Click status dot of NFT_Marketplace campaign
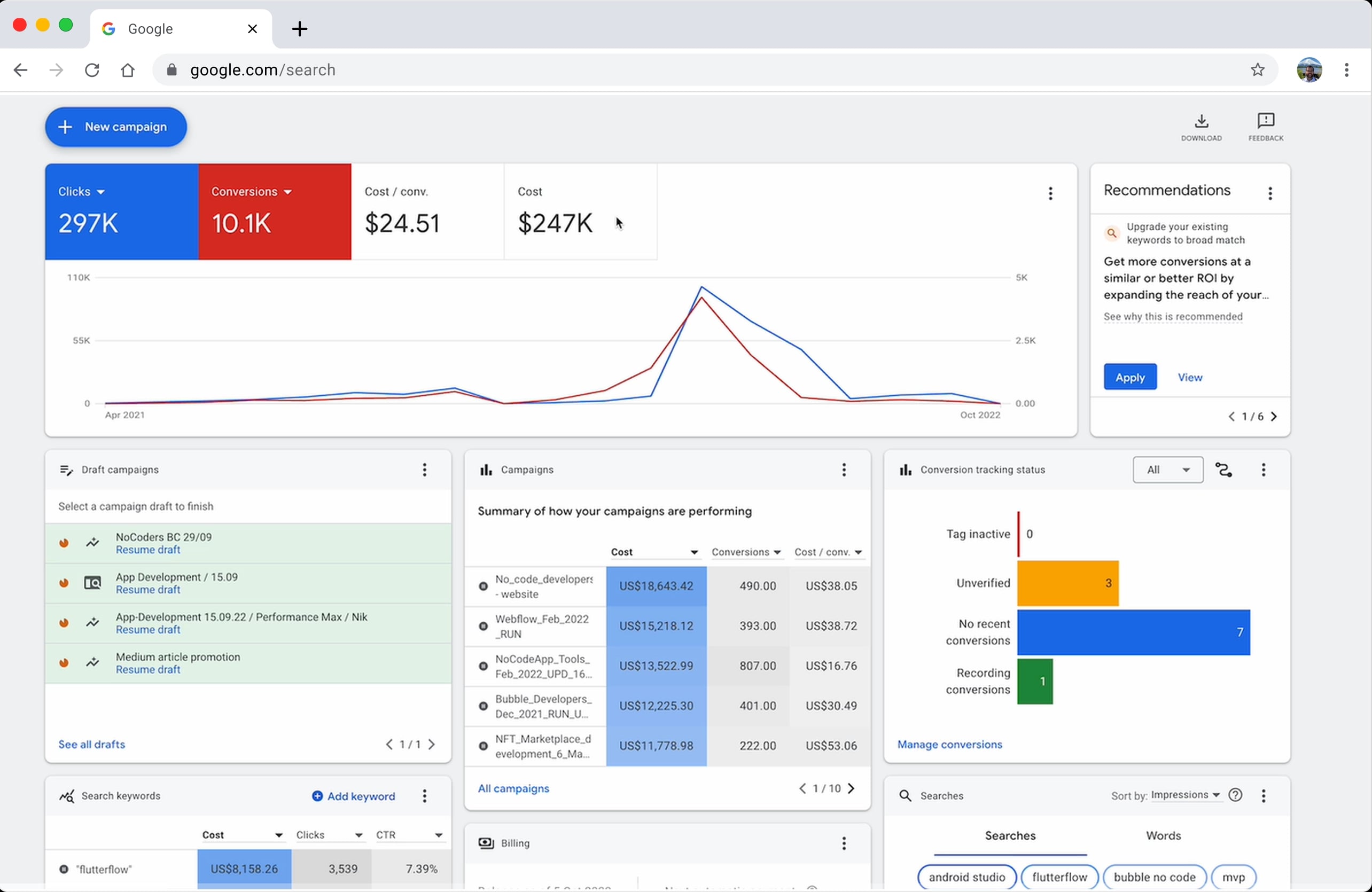 [483, 746]
